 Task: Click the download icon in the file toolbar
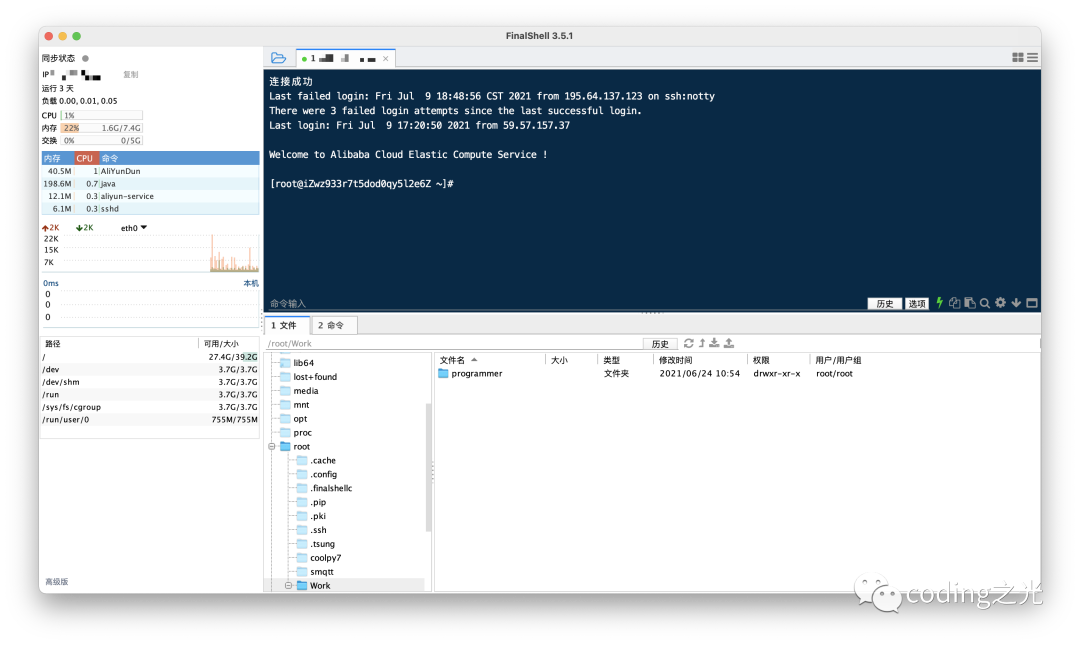click(714, 343)
